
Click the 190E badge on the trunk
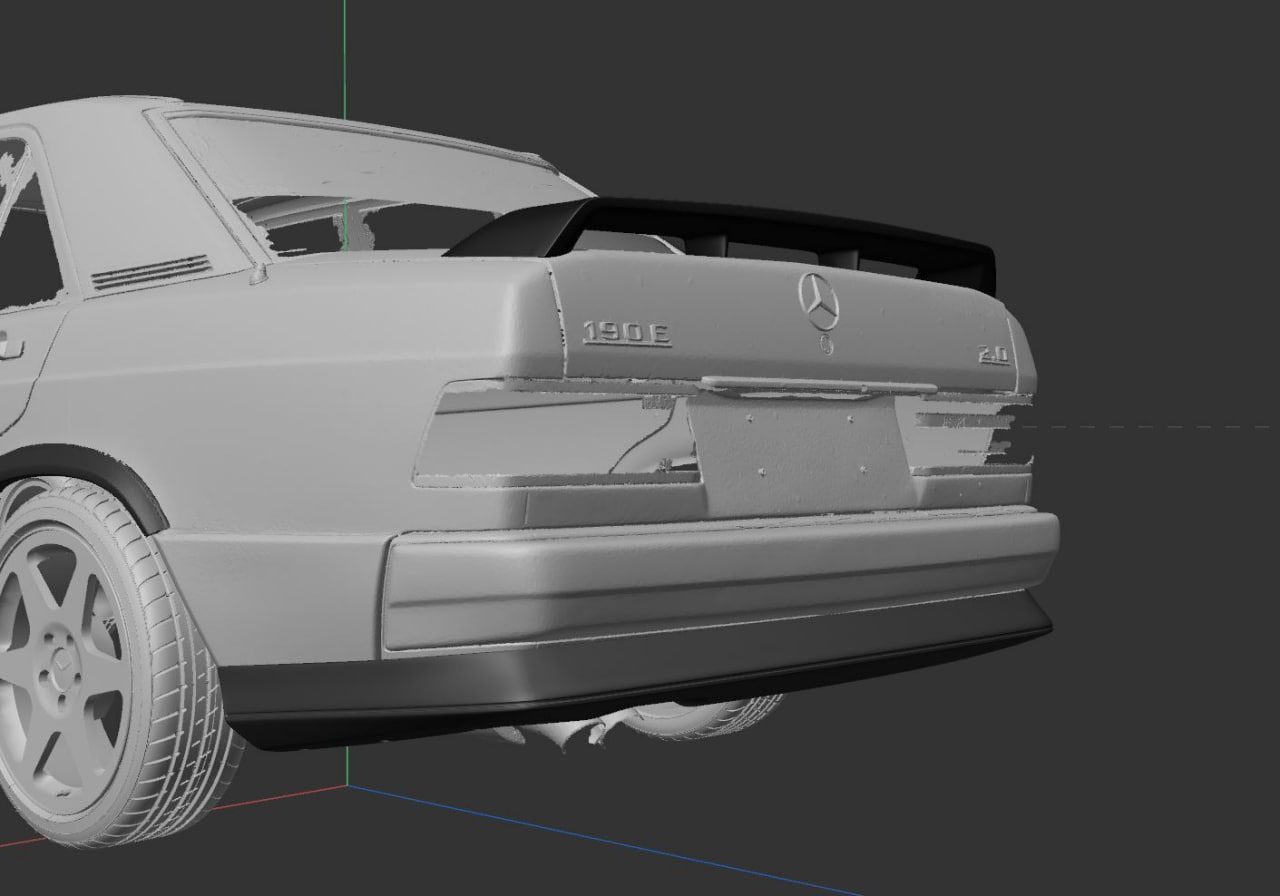tap(627, 334)
